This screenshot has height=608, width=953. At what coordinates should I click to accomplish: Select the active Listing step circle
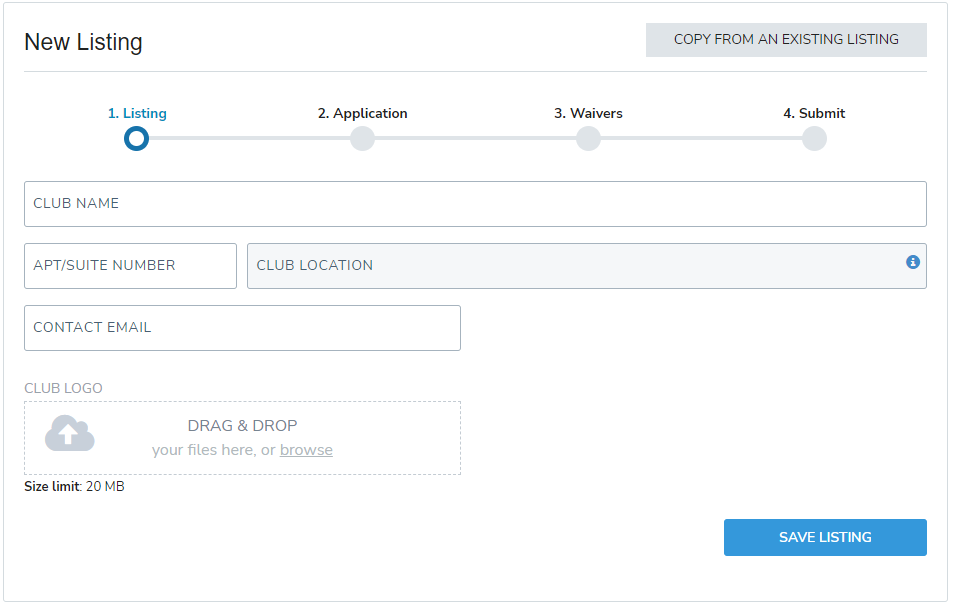pos(137,138)
